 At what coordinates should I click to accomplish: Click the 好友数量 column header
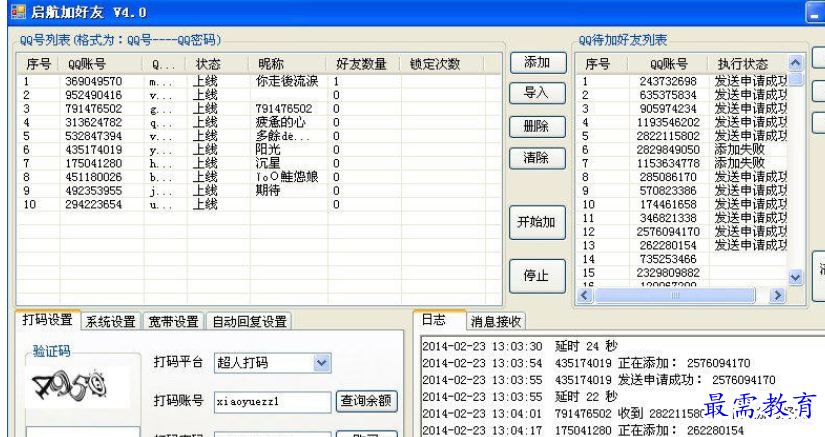coord(364,64)
